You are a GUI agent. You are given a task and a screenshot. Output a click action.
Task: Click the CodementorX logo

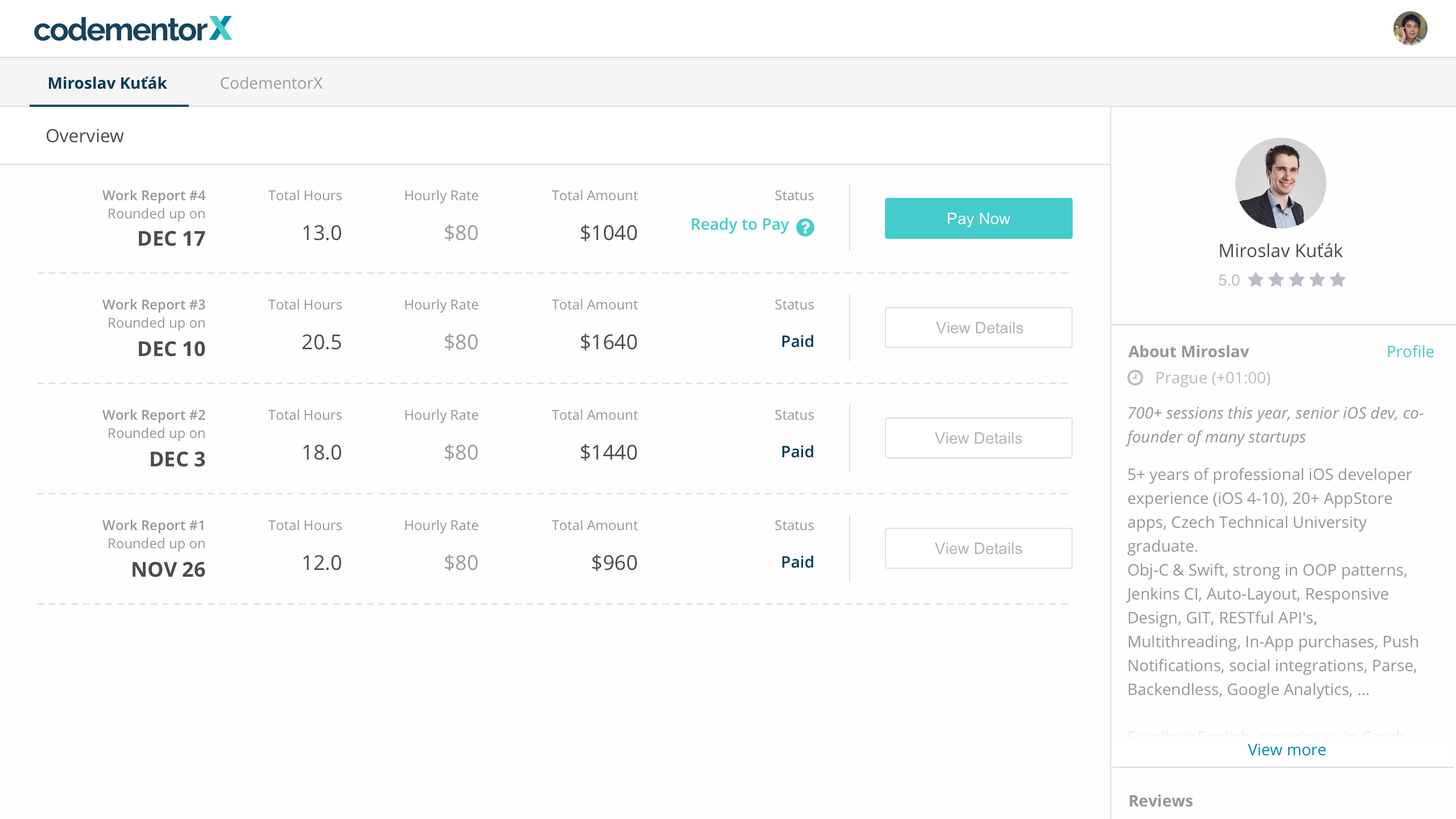133,29
